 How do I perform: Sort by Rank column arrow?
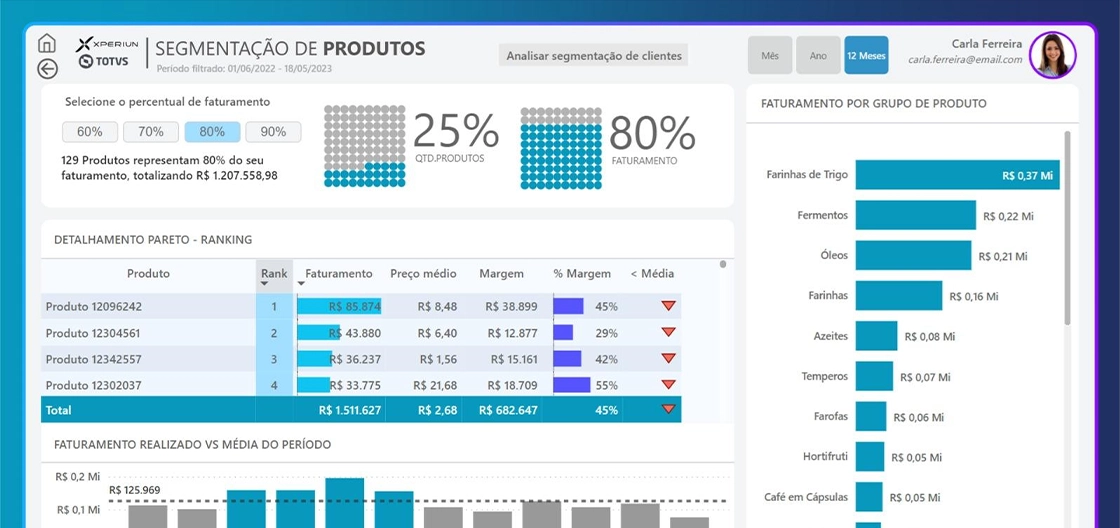(264, 284)
